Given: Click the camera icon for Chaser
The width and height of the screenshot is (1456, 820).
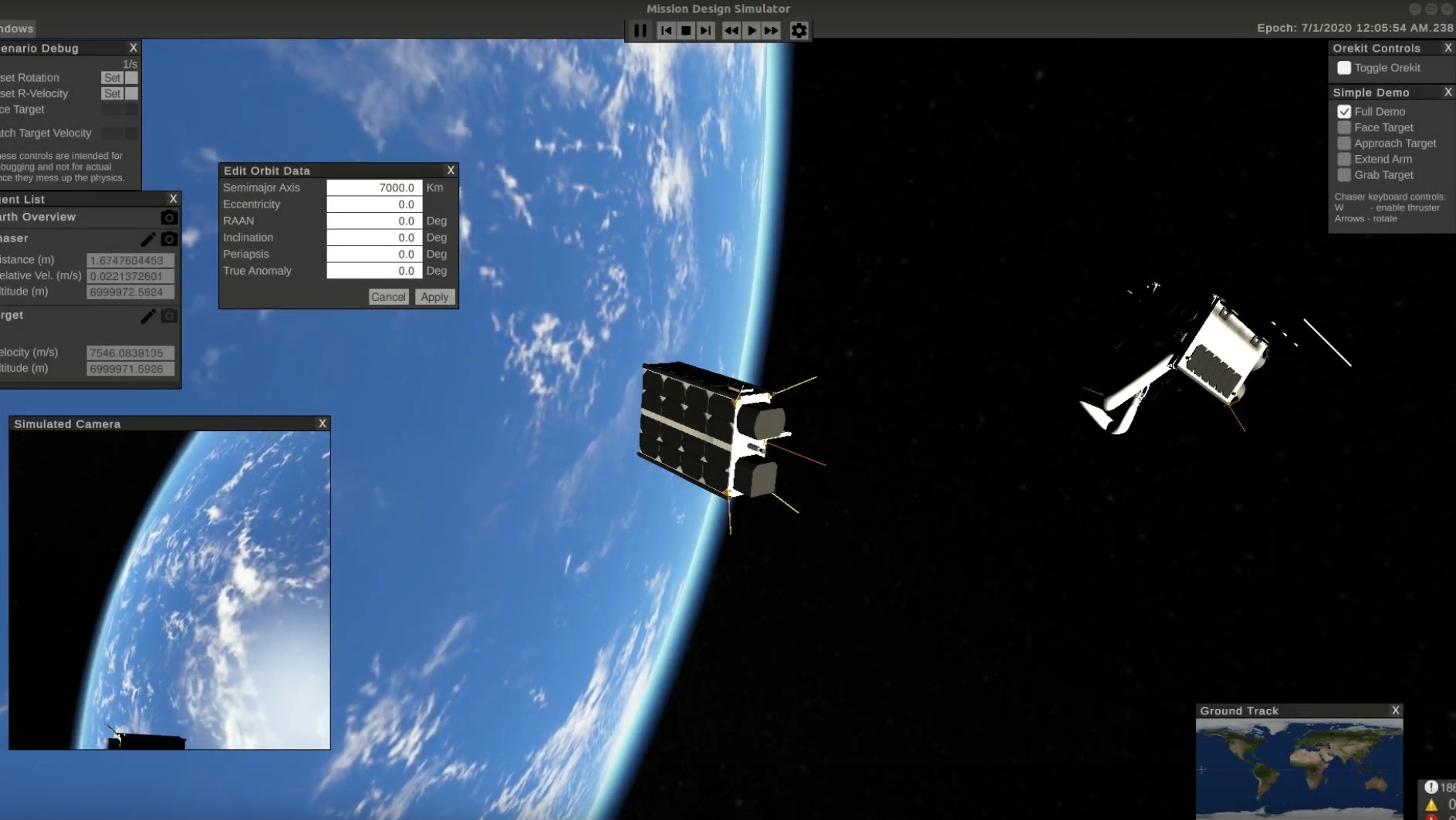Looking at the screenshot, I should click(169, 239).
